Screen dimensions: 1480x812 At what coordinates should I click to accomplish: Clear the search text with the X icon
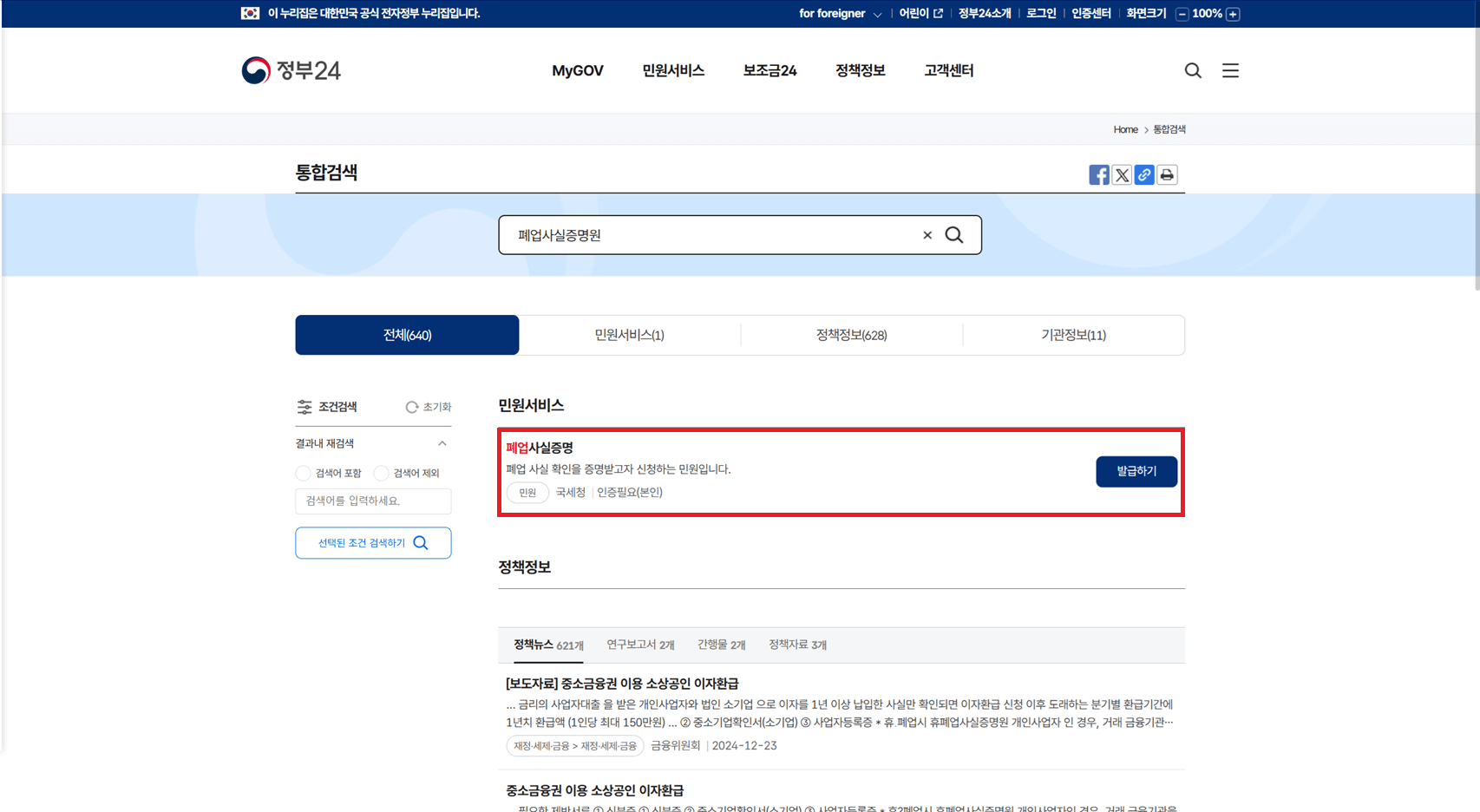[x=927, y=234]
